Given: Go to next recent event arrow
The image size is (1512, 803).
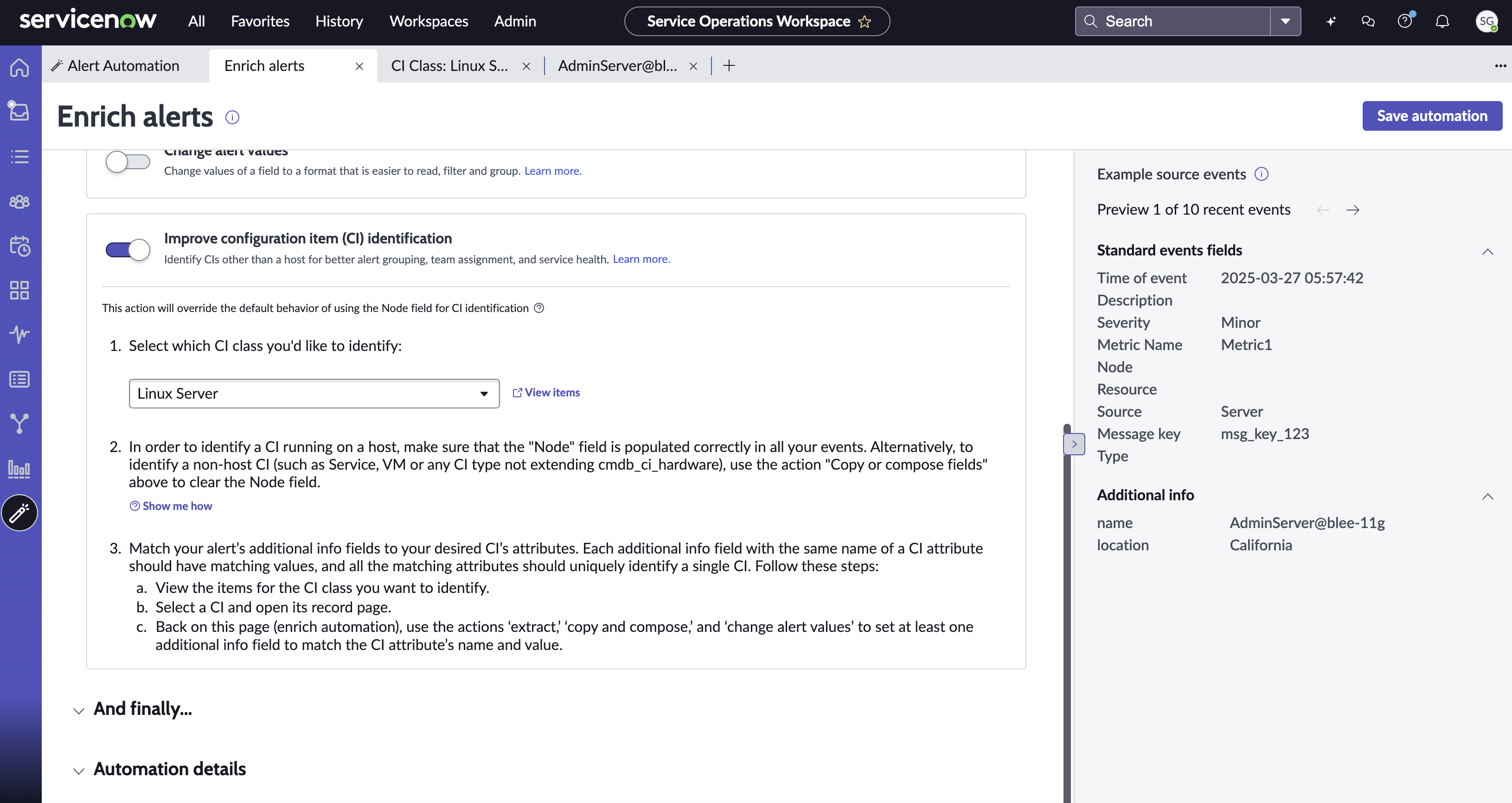Looking at the screenshot, I should (1353, 210).
